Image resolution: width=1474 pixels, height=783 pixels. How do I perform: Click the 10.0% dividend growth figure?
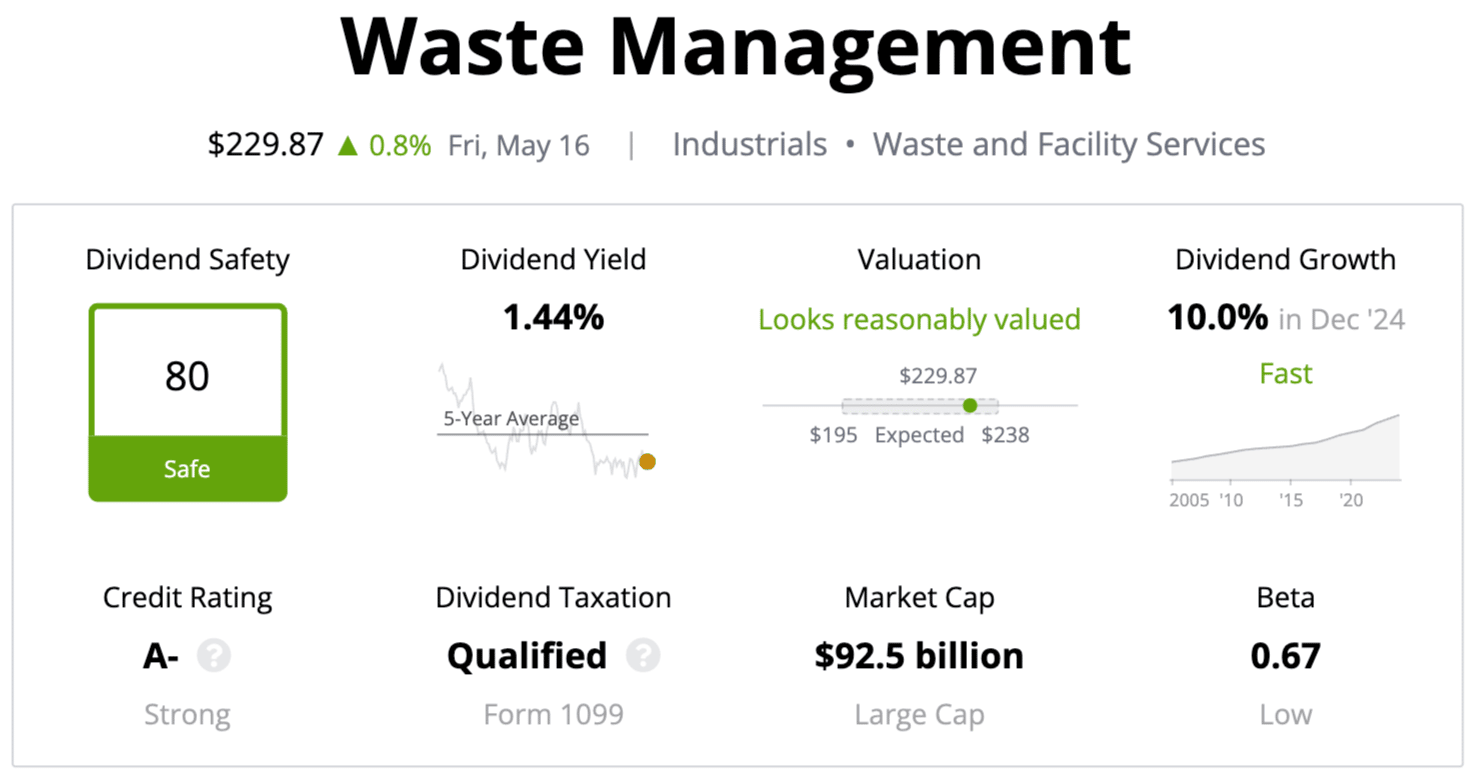1218,318
